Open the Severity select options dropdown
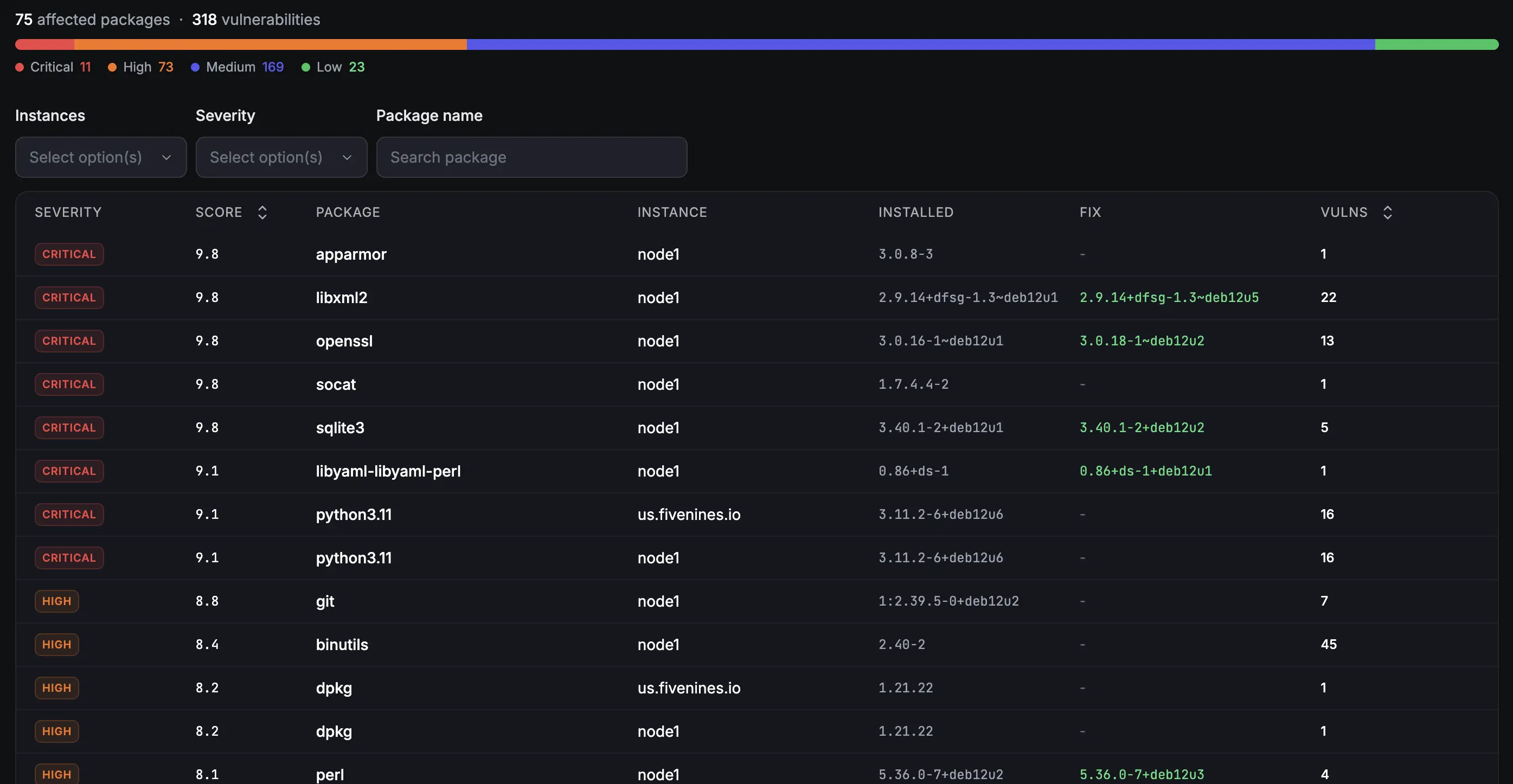The width and height of the screenshot is (1513, 784). pos(281,157)
